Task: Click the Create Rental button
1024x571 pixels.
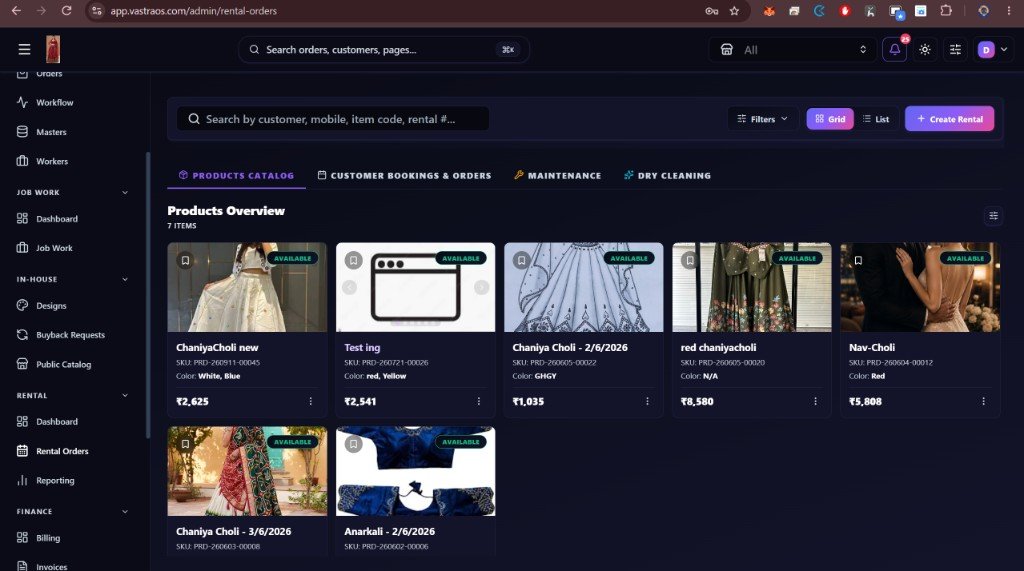Action: pyautogui.click(x=950, y=119)
